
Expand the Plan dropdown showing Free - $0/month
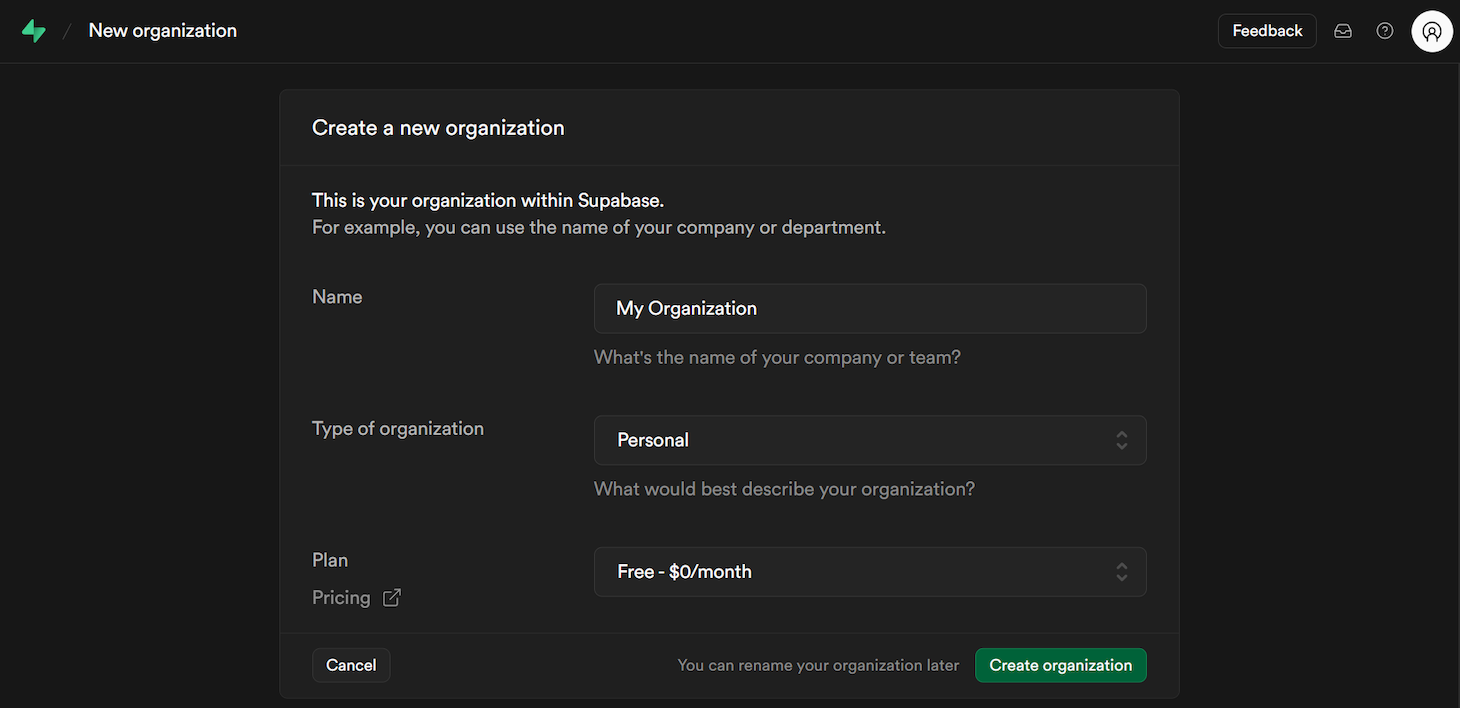(x=868, y=572)
